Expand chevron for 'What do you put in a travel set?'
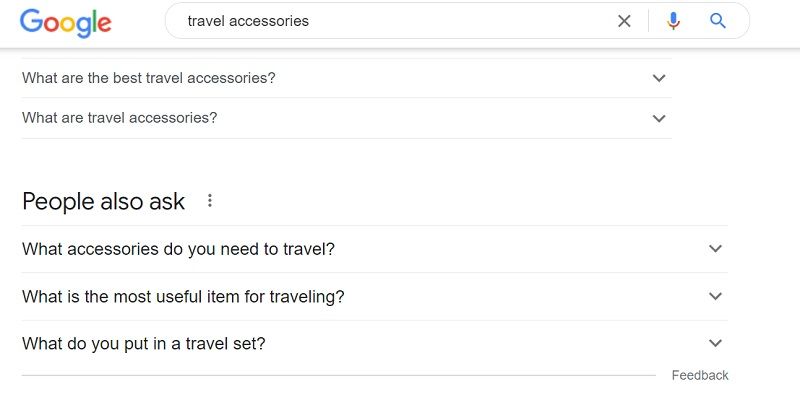Screen dimensions: 800x418 point(715,343)
